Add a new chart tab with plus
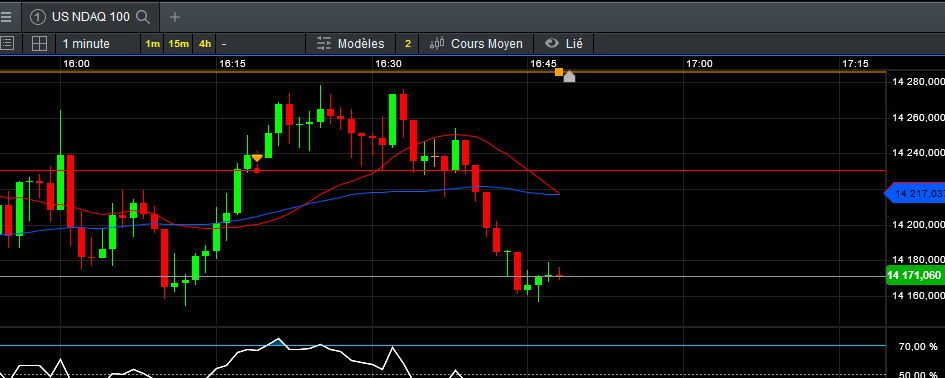 pos(175,17)
